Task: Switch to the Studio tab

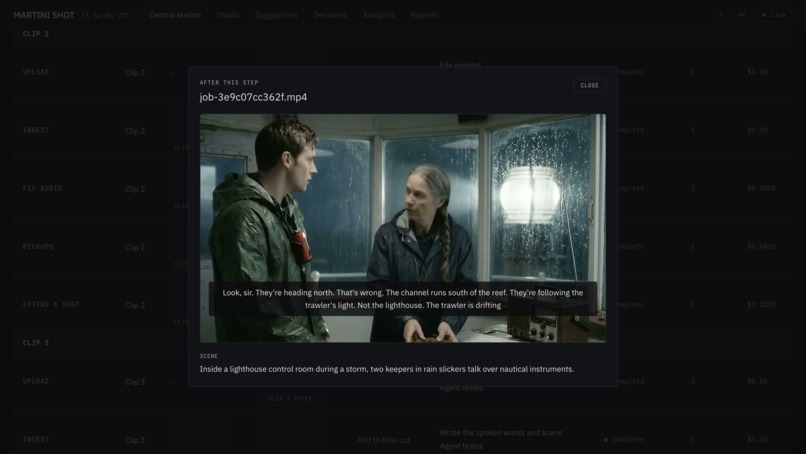Action: click(228, 15)
